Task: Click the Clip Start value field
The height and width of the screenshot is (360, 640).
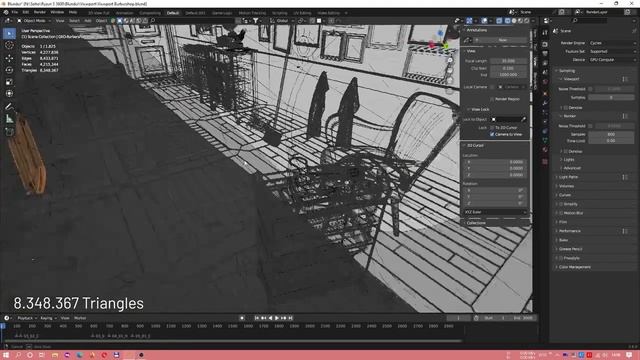Action: click(x=509, y=68)
